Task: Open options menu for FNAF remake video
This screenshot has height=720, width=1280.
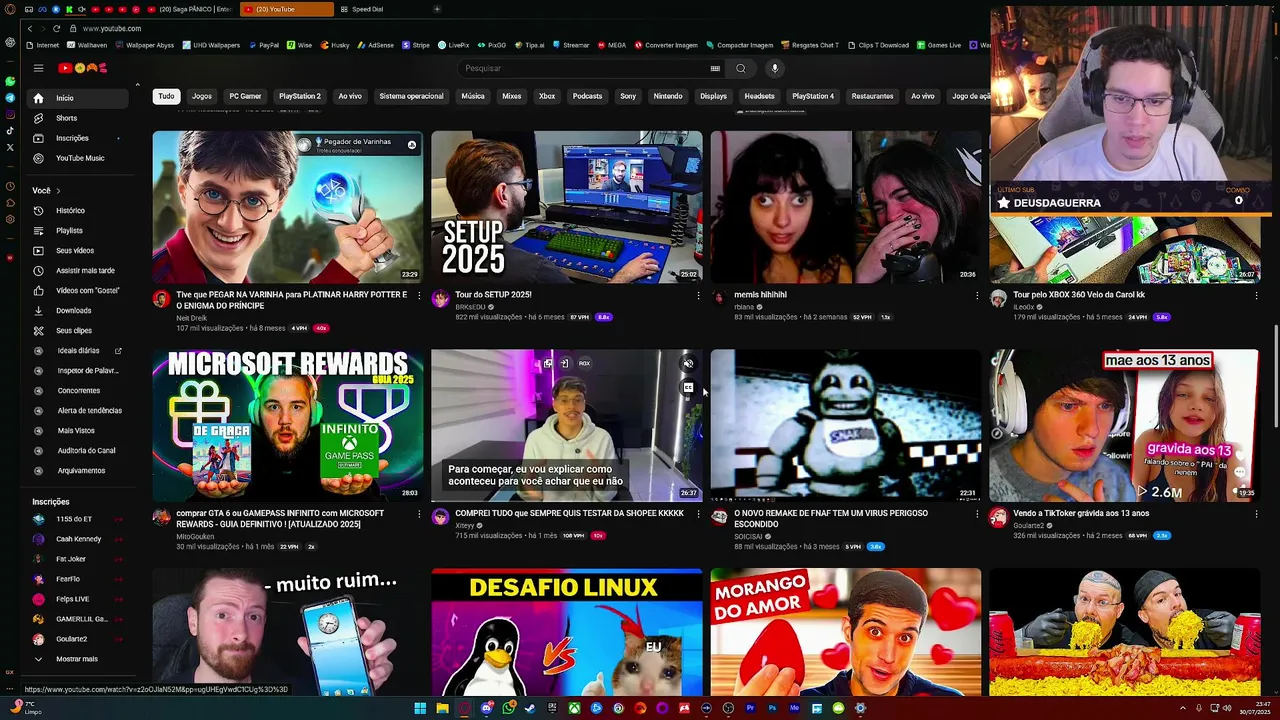Action: pyautogui.click(x=977, y=514)
